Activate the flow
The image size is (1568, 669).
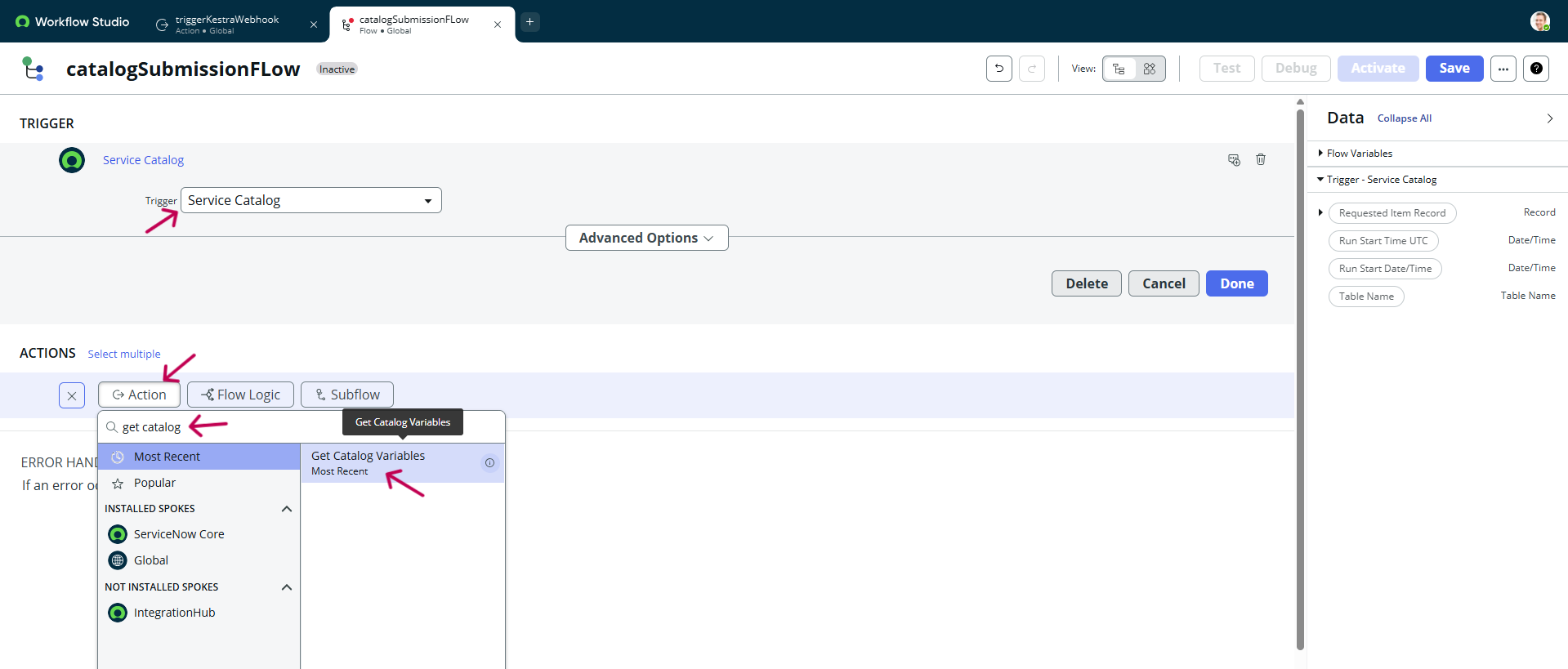(1378, 69)
